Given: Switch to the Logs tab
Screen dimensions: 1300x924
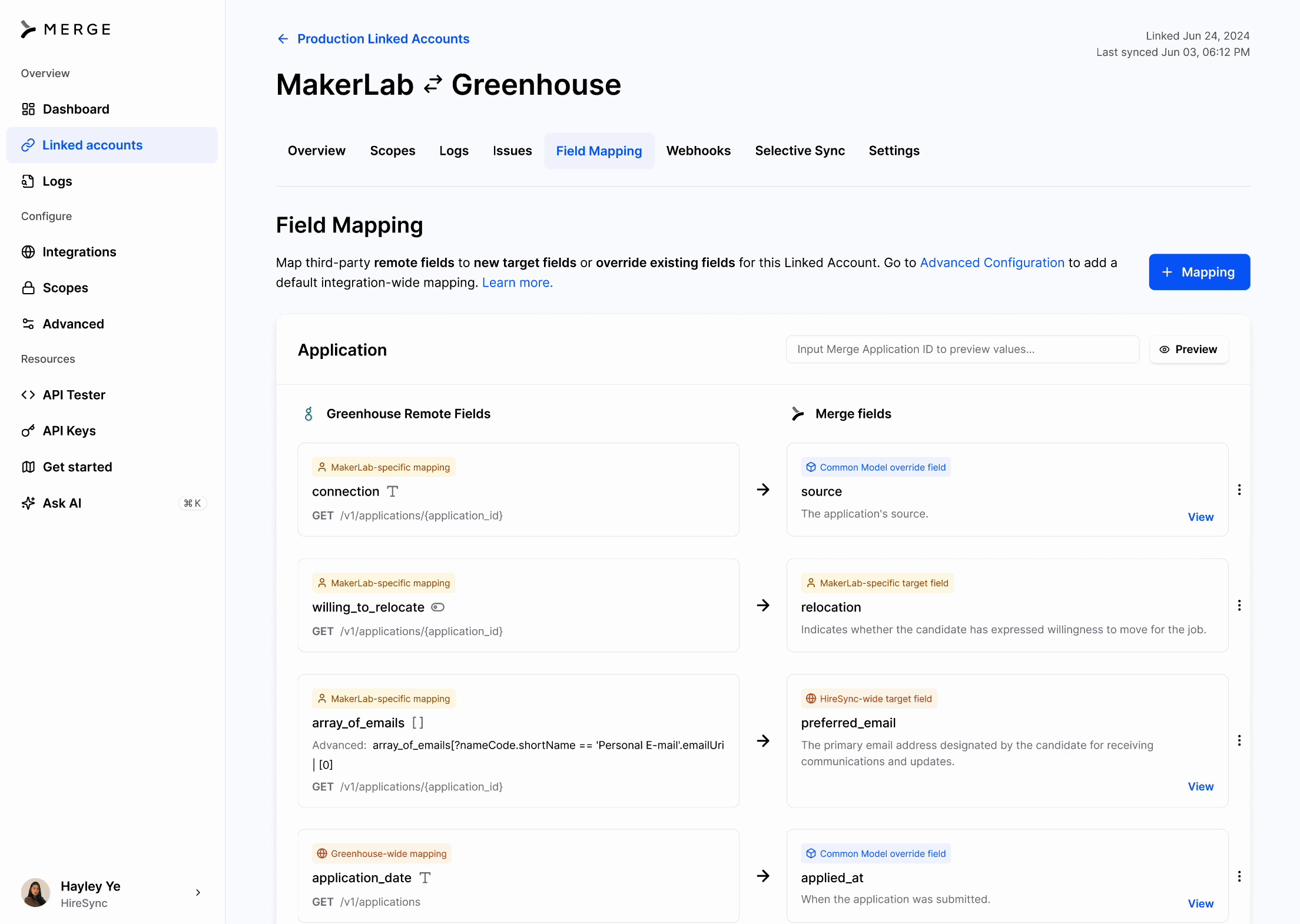Looking at the screenshot, I should (454, 151).
